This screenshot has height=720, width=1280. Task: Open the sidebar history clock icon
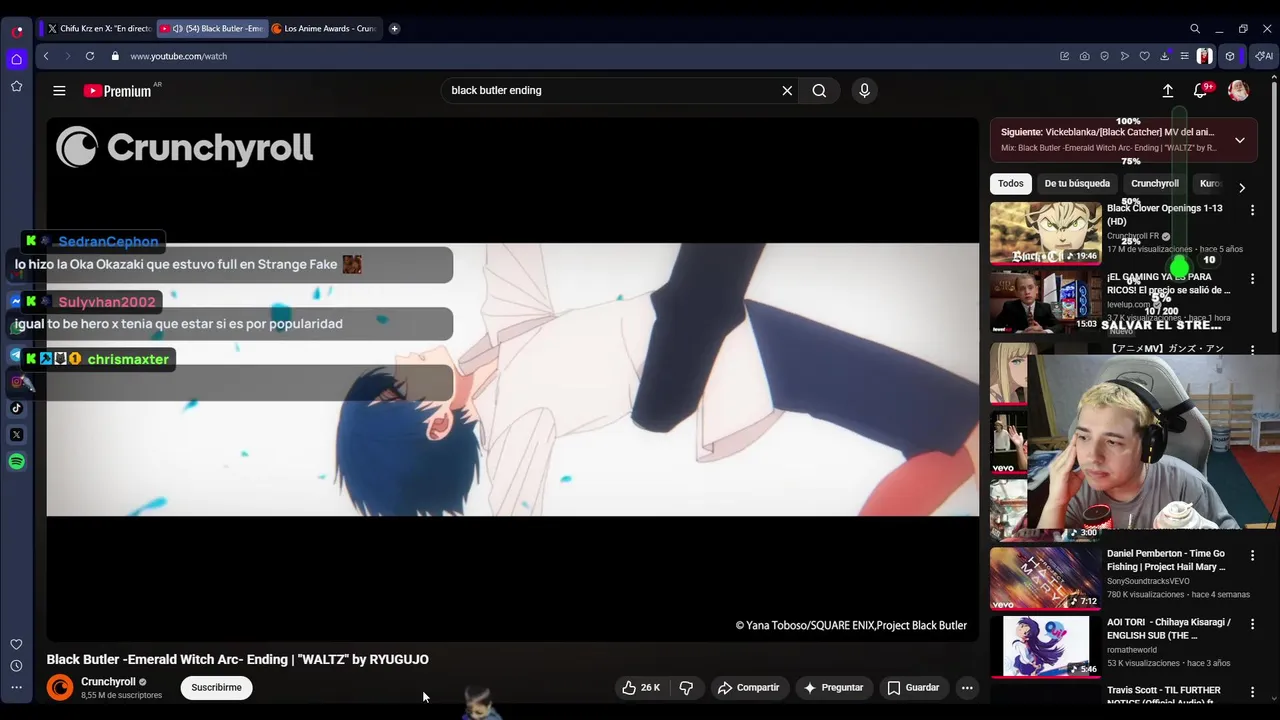tap(16, 666)
